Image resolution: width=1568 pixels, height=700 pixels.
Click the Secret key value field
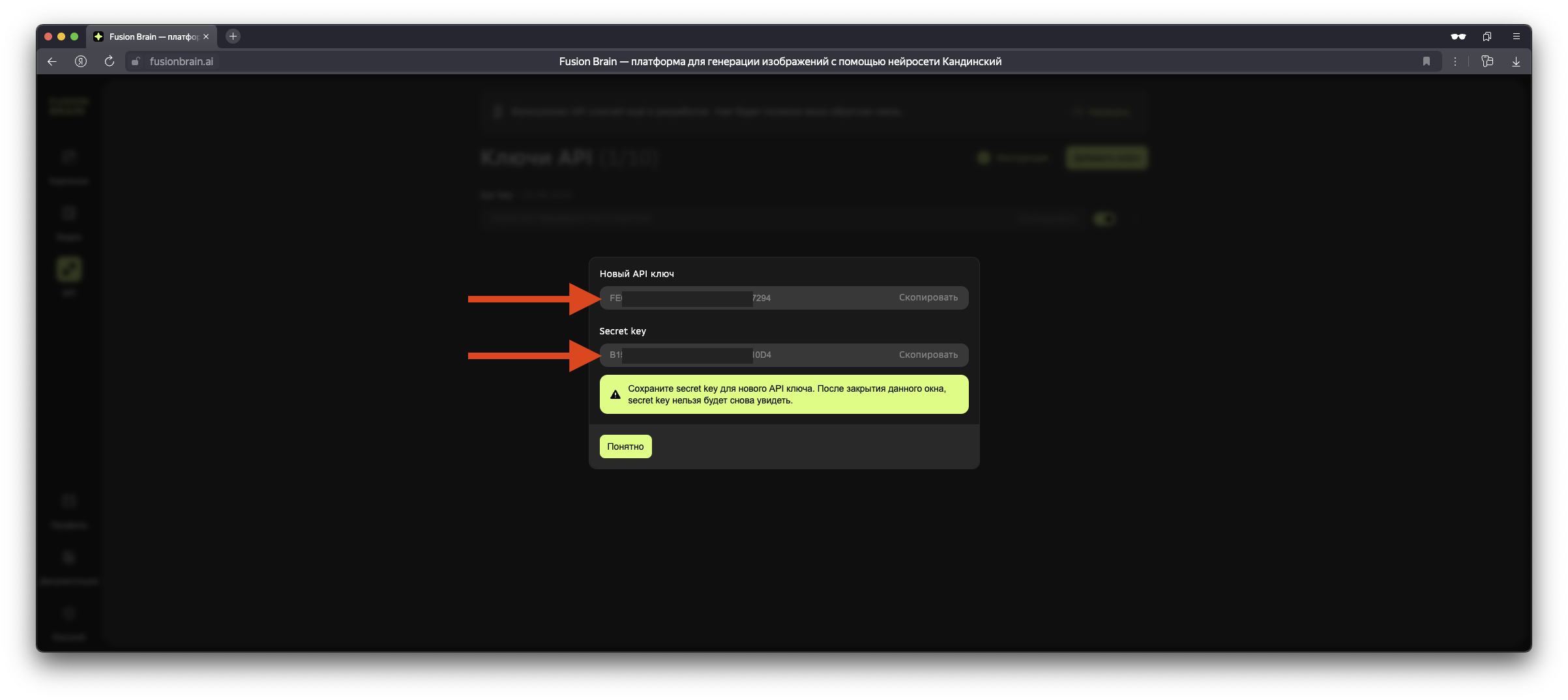tap(784, 355)
